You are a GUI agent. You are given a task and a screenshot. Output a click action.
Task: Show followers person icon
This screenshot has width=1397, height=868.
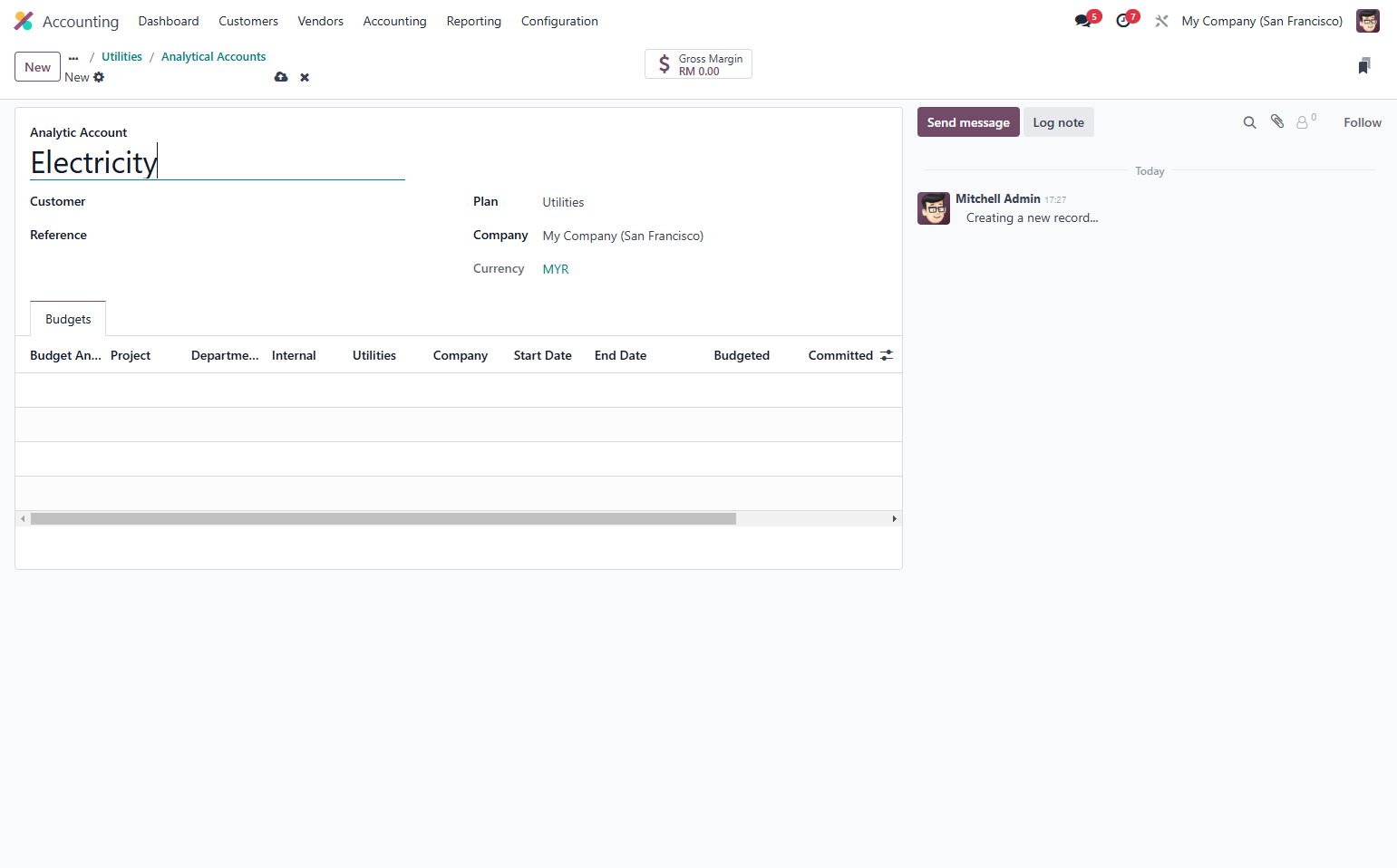point(1303,122)
